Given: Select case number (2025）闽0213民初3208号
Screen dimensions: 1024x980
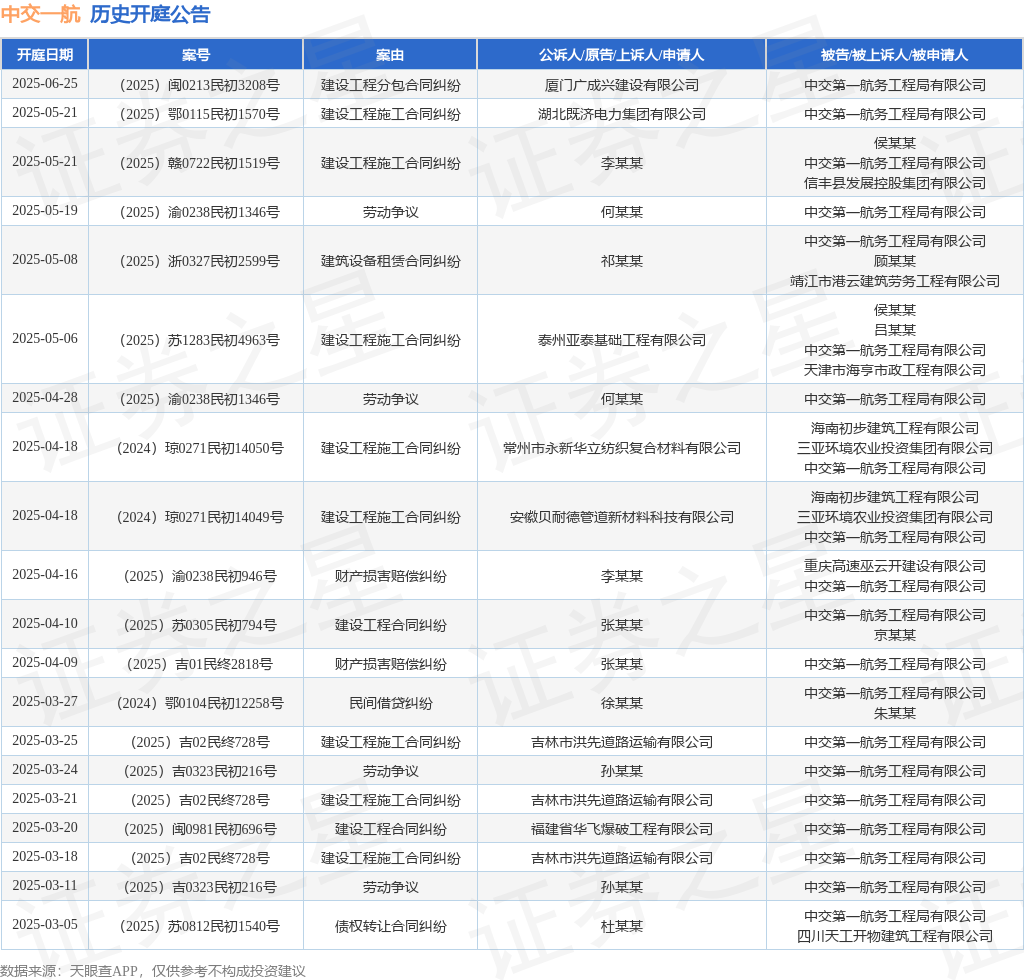Looking at the screenshot, I should click(199, 85).
